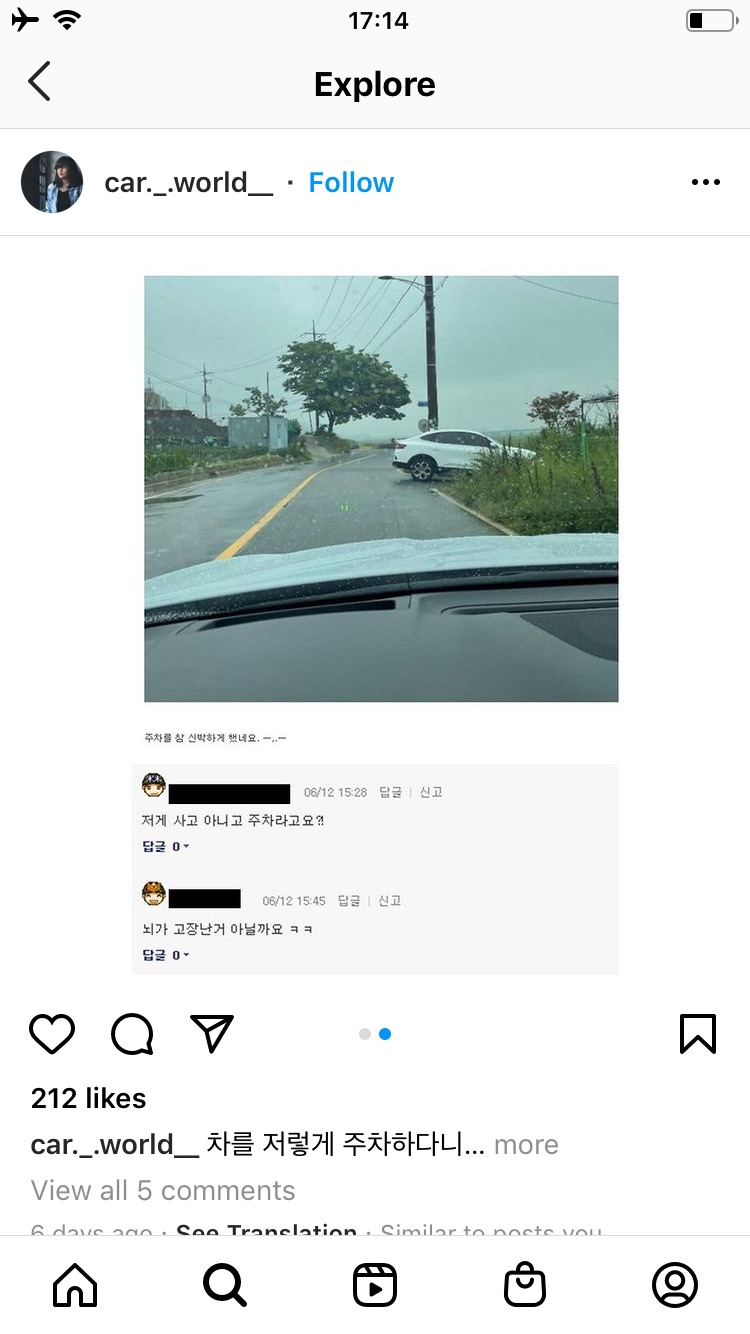Viewport: 750px width, 1334px height.
Task: Open the Reels tab icon
Action: [x=375, y=1285]
